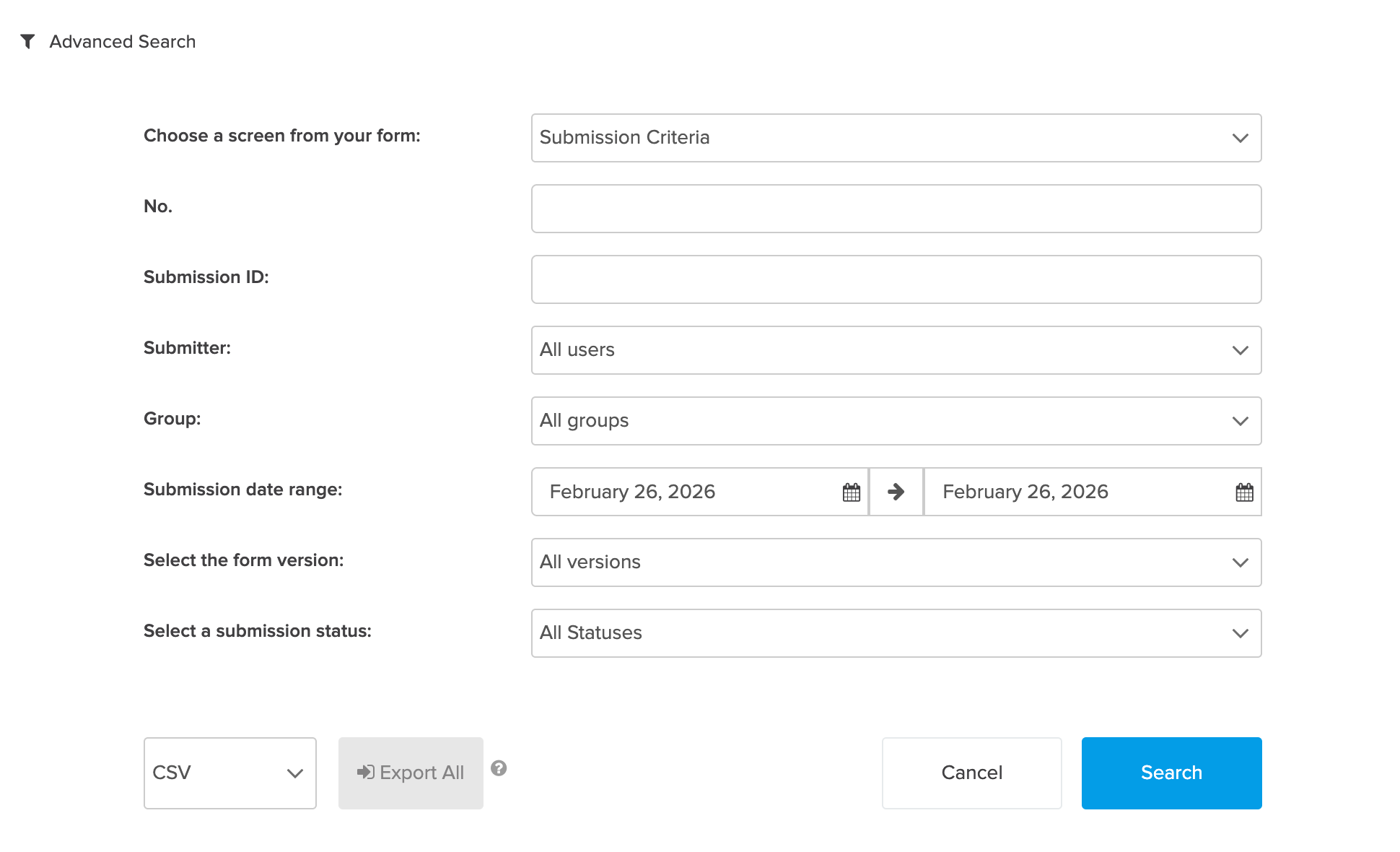
Task: Click the export arrow icon on Export All
Action: 367,772
